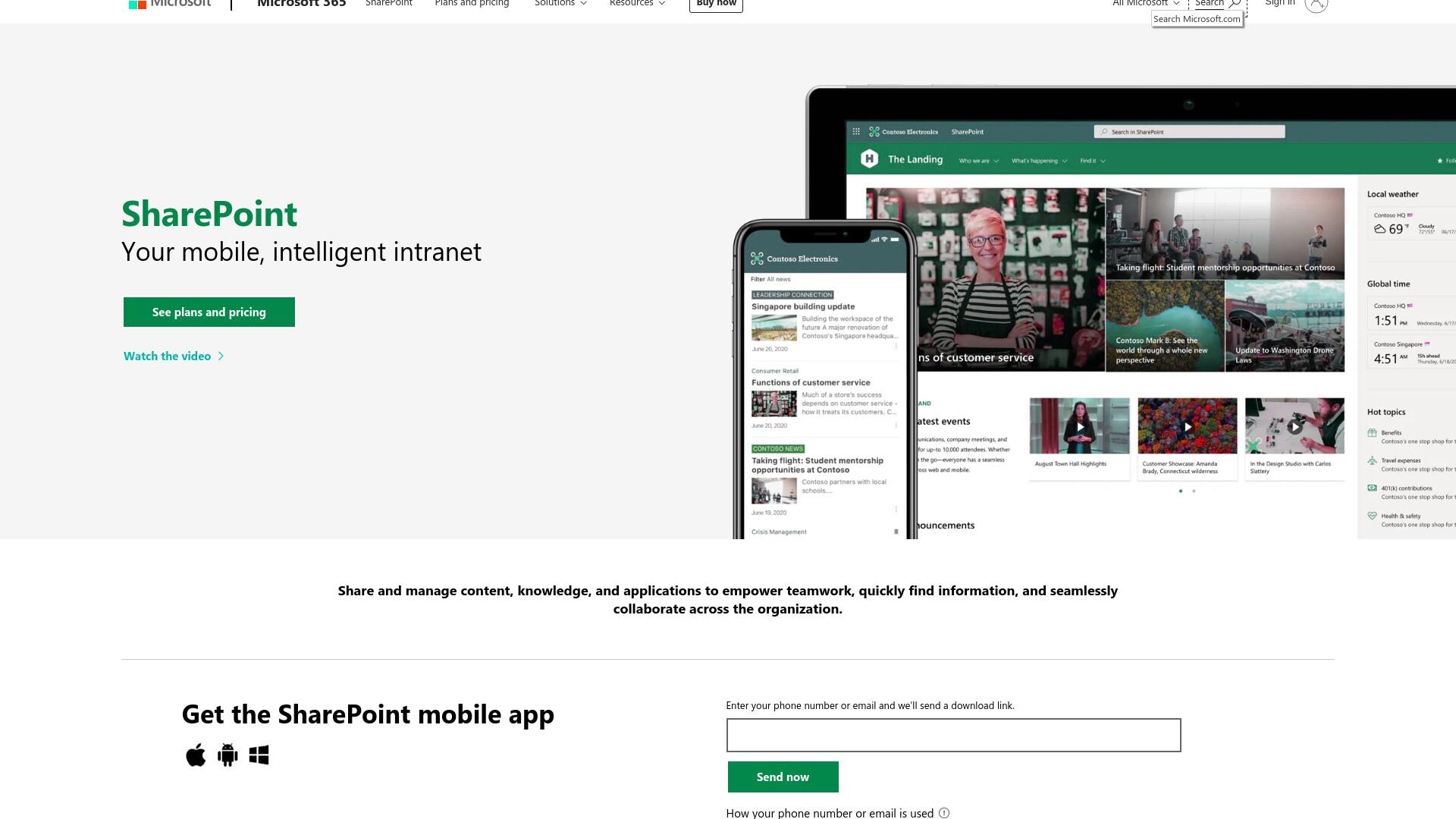This screenshot has width=1456, height=819.
Task: Open the SharePoint nav item
Action: point(389,4)
